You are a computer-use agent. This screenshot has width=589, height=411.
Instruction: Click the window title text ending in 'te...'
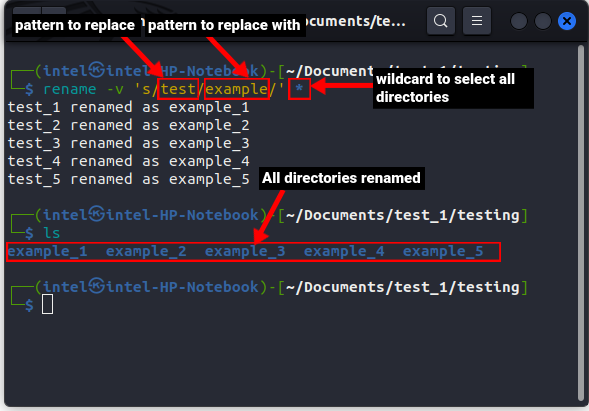(356, 21)
